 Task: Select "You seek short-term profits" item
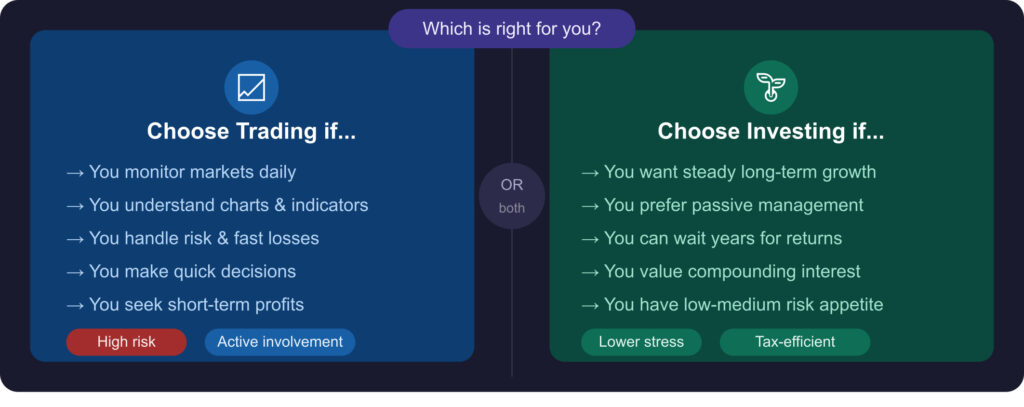[x=185, y=304]
